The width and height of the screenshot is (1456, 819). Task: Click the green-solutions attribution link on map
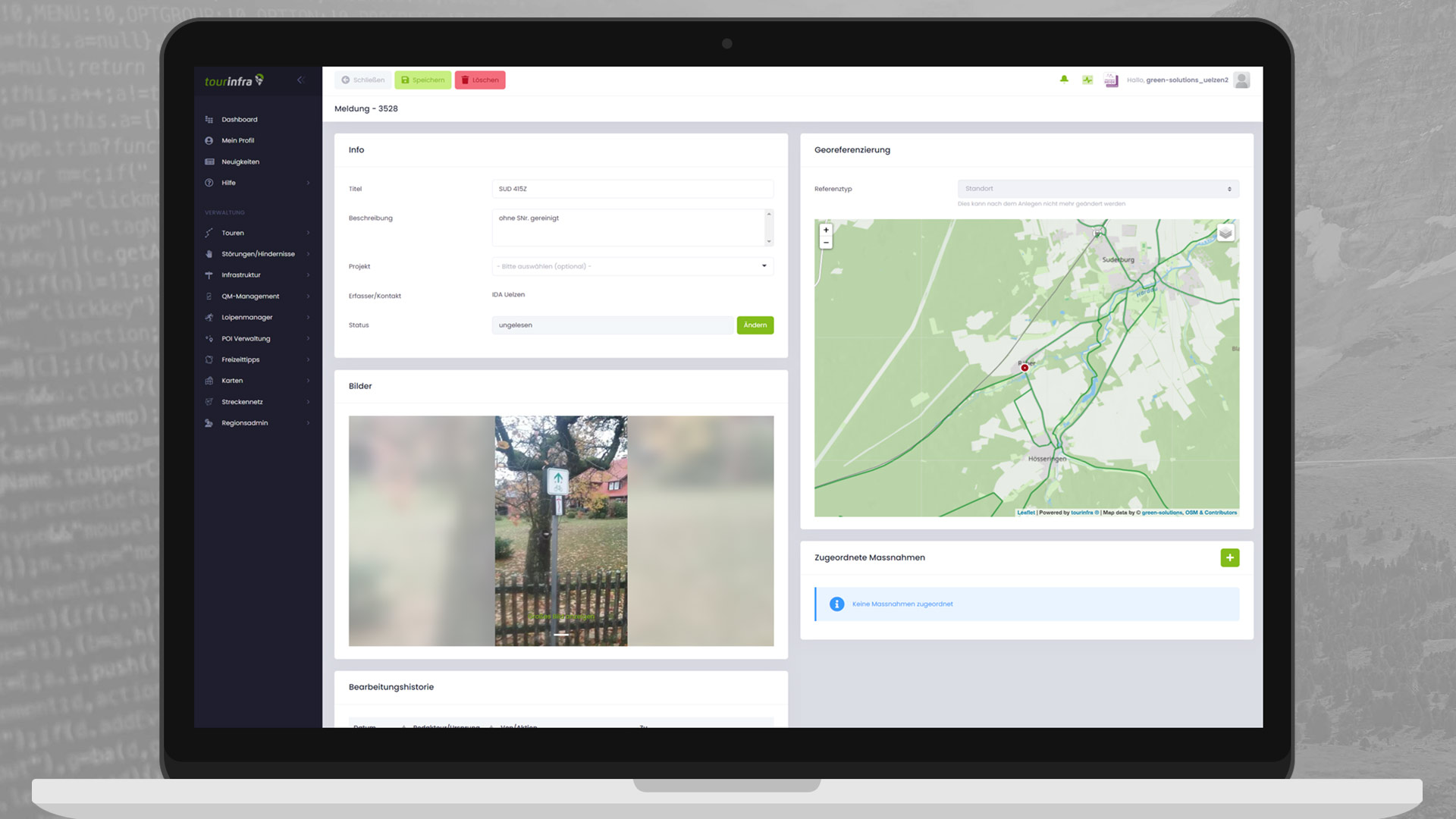1162,513
